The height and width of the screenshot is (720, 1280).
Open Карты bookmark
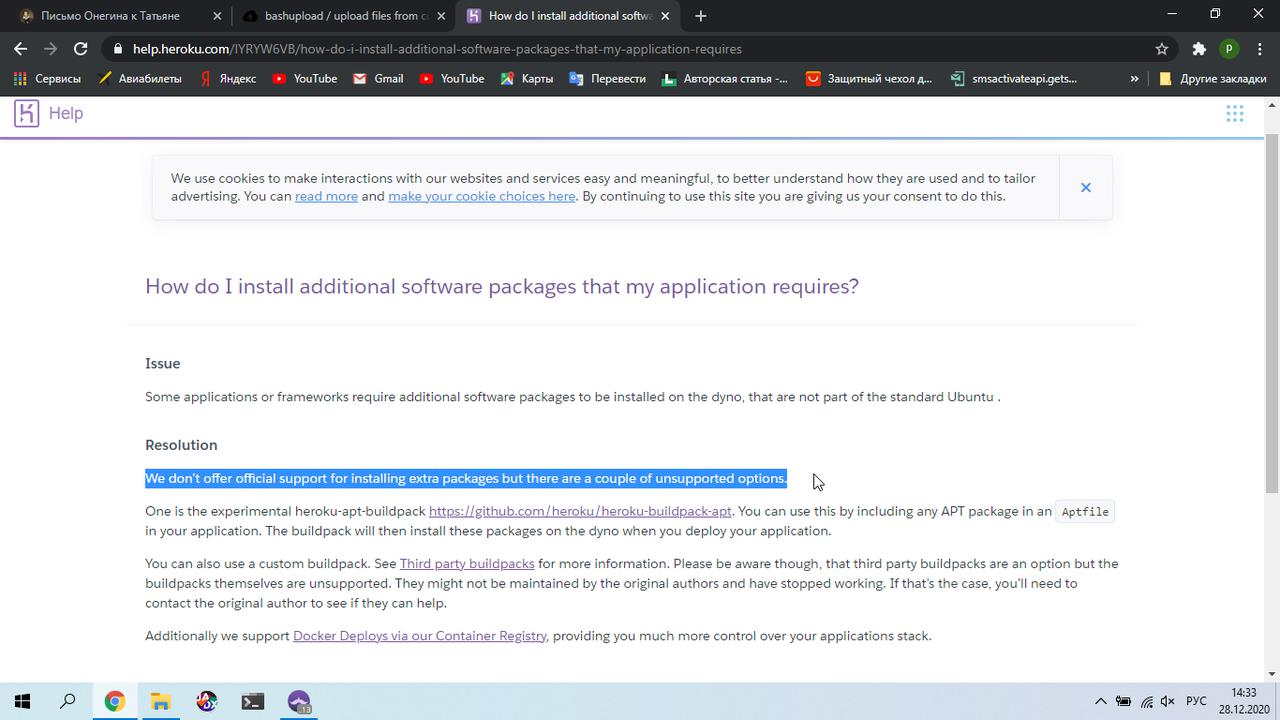click(527, 78)
